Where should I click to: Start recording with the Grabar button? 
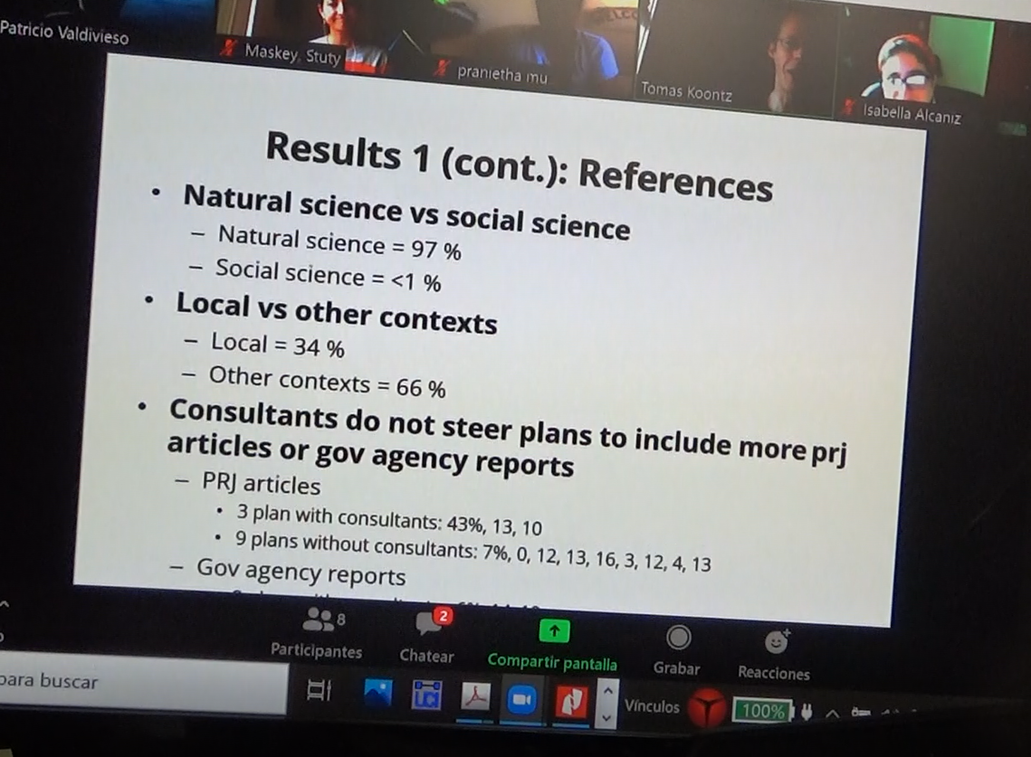[x=678, y=650]
